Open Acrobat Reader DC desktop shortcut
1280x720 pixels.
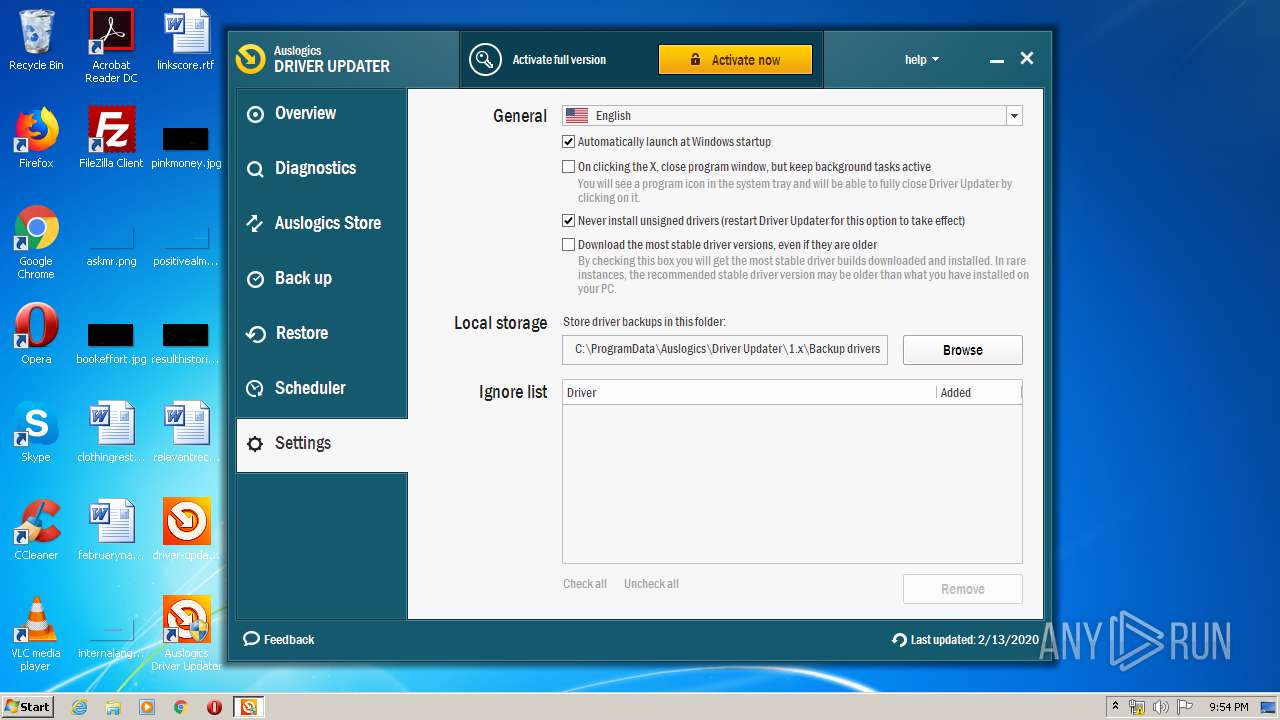coord(111,46)
